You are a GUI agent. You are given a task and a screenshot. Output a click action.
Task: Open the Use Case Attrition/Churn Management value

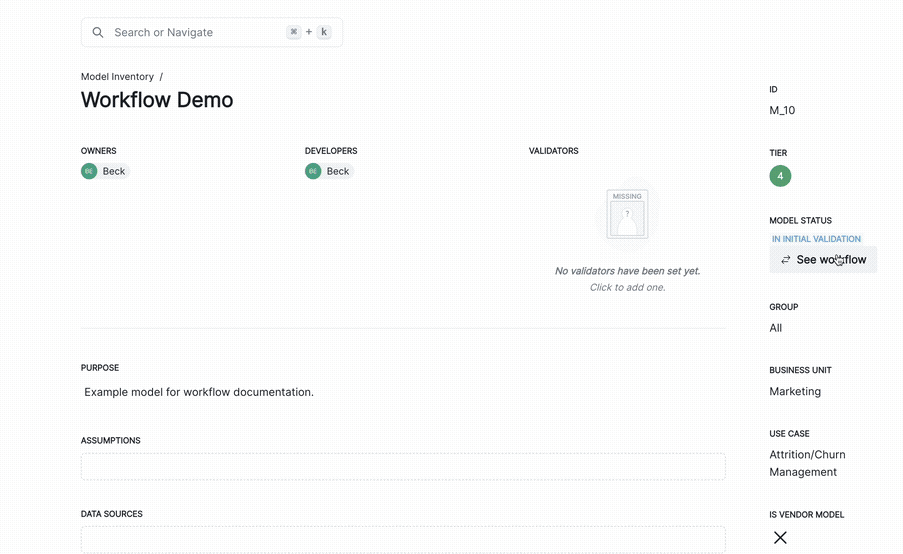(x=807, y=463)
